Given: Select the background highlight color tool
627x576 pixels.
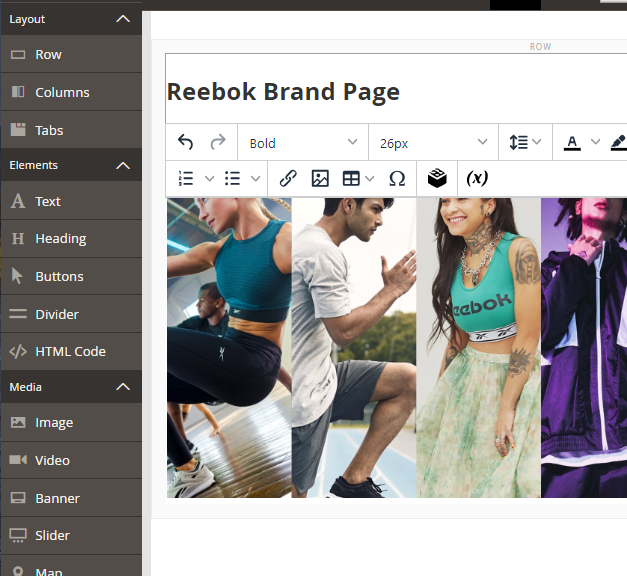Looking at the screenshot, I should [x=619, y=143].
